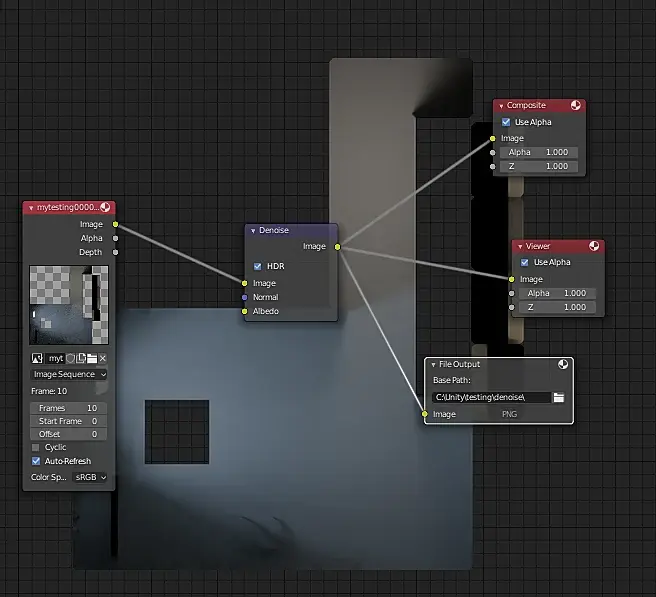656x597 pixels.
Task: Unlink image with the X icon
Action: pos(102,359)
